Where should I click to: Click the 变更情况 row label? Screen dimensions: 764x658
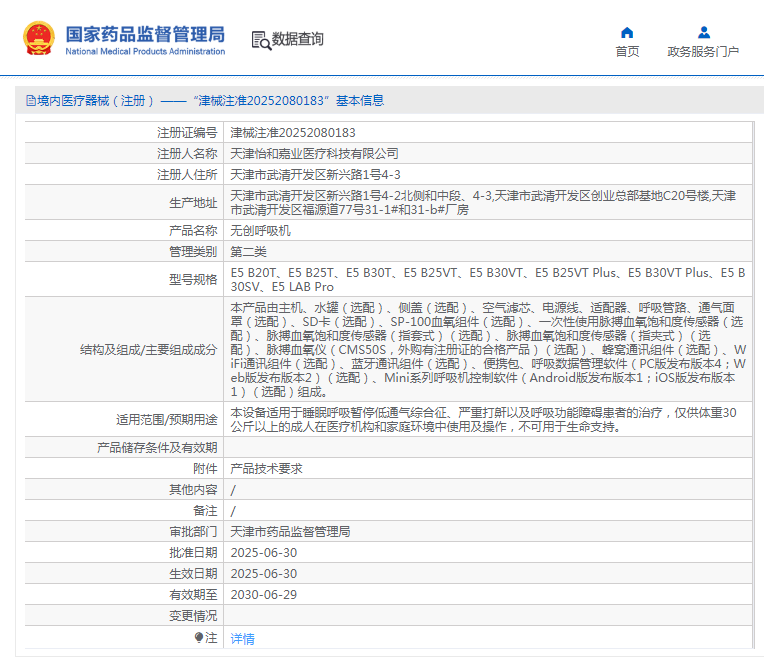[192, 615]
